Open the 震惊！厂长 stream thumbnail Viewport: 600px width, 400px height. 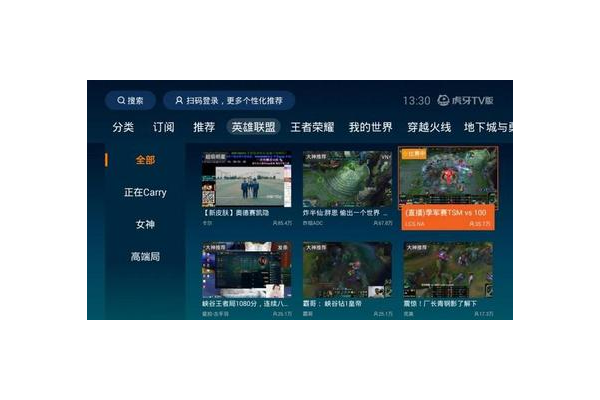coord(448,270)
